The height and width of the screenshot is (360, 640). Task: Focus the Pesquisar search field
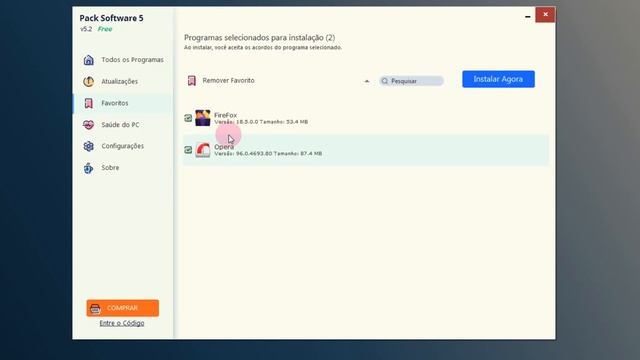tap(411, 81)
